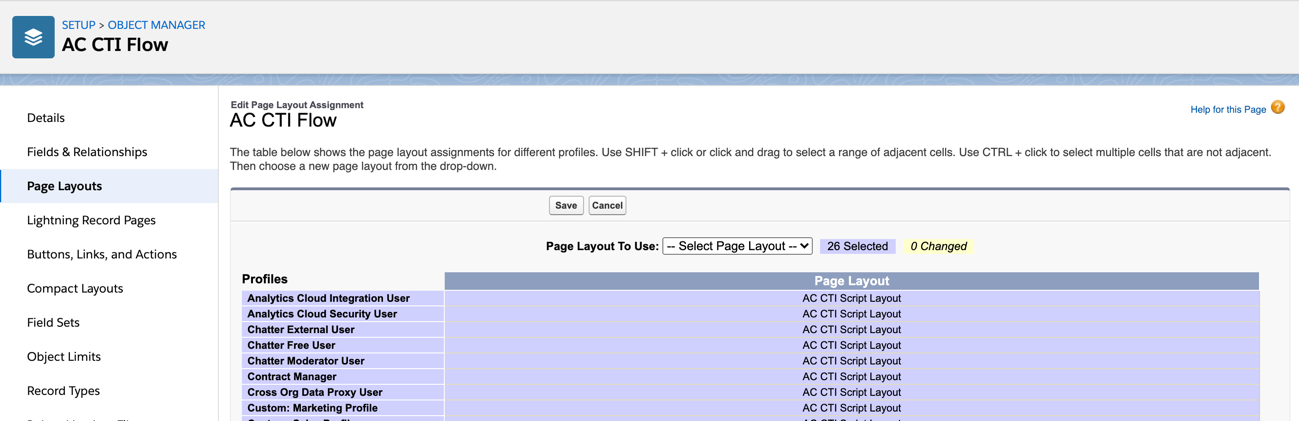Viewport: 1299px width, 421px height.
Task: Select the Contract Manager profile row
Action: click(x=343, y=377)
